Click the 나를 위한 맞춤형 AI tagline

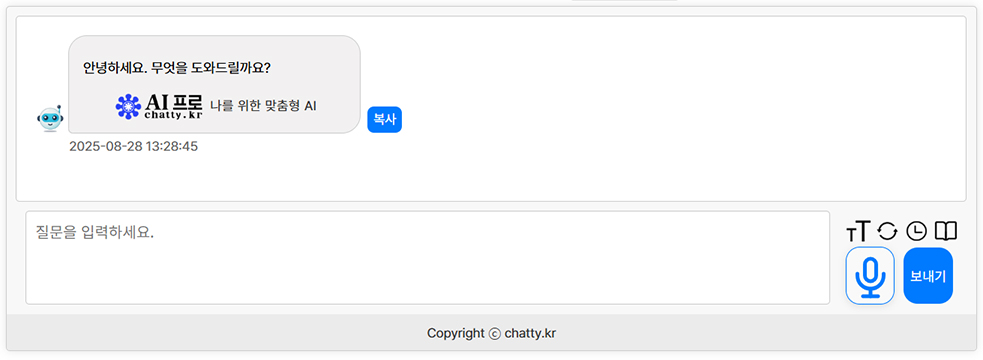[263, 106]
